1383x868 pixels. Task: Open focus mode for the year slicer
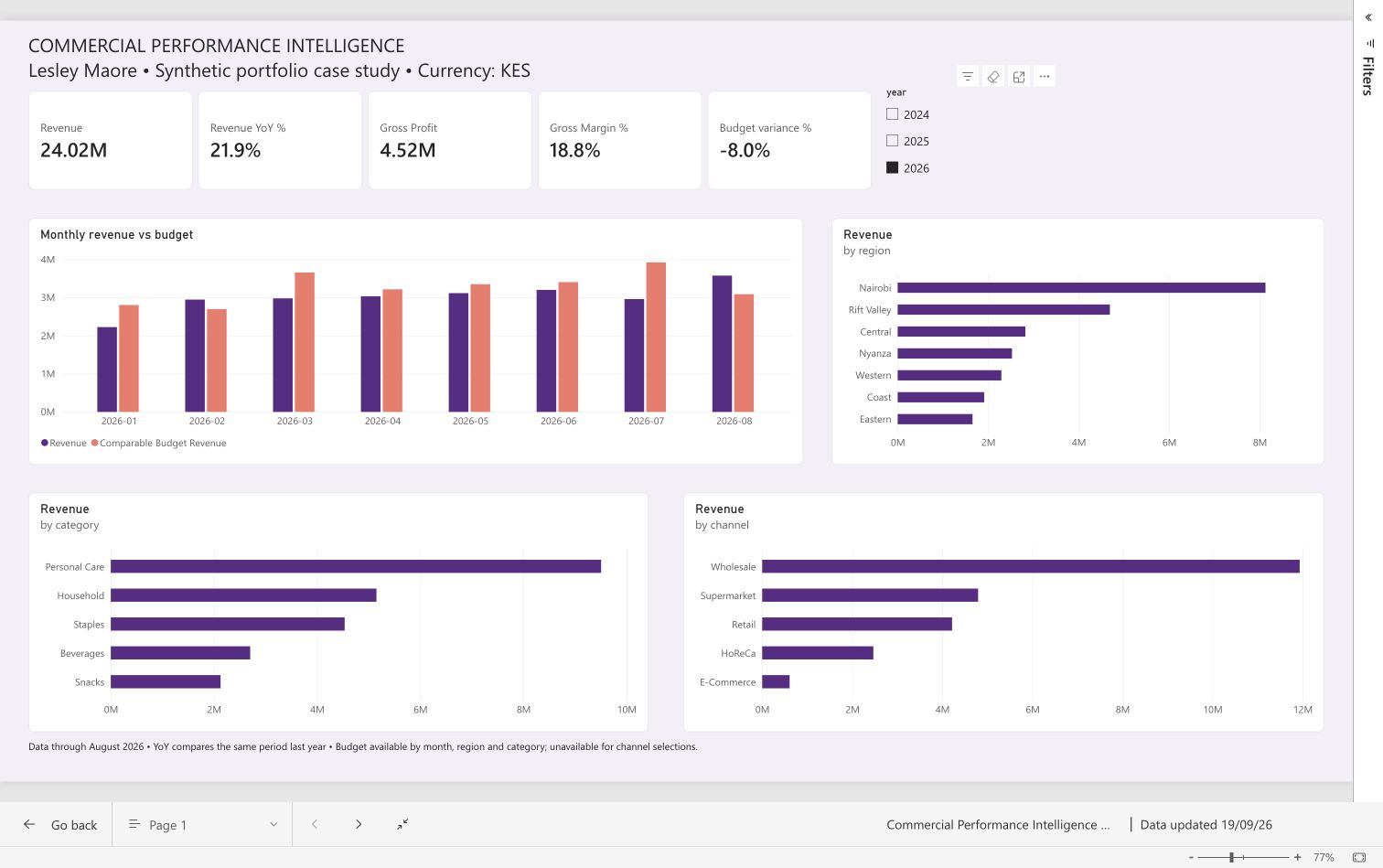(x=1019, y=76)
